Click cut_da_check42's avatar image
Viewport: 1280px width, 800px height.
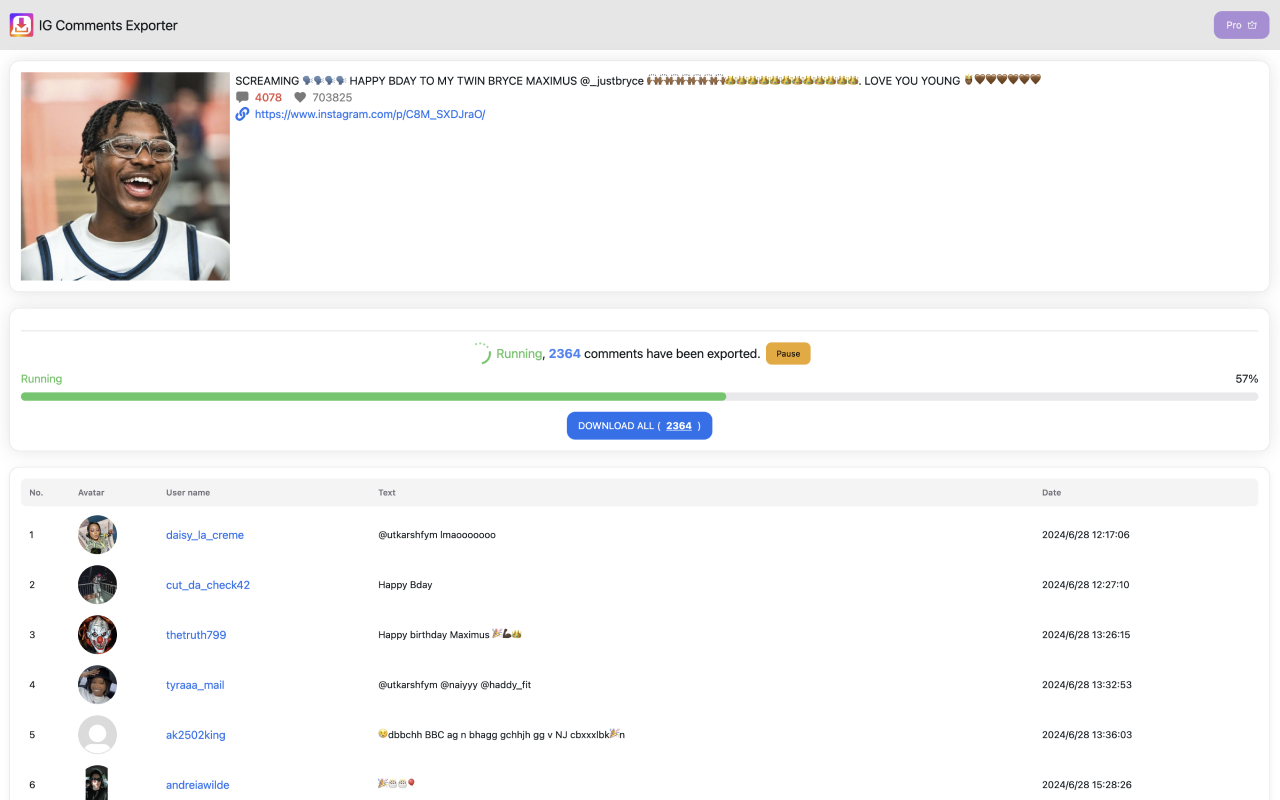pos(97,585)
